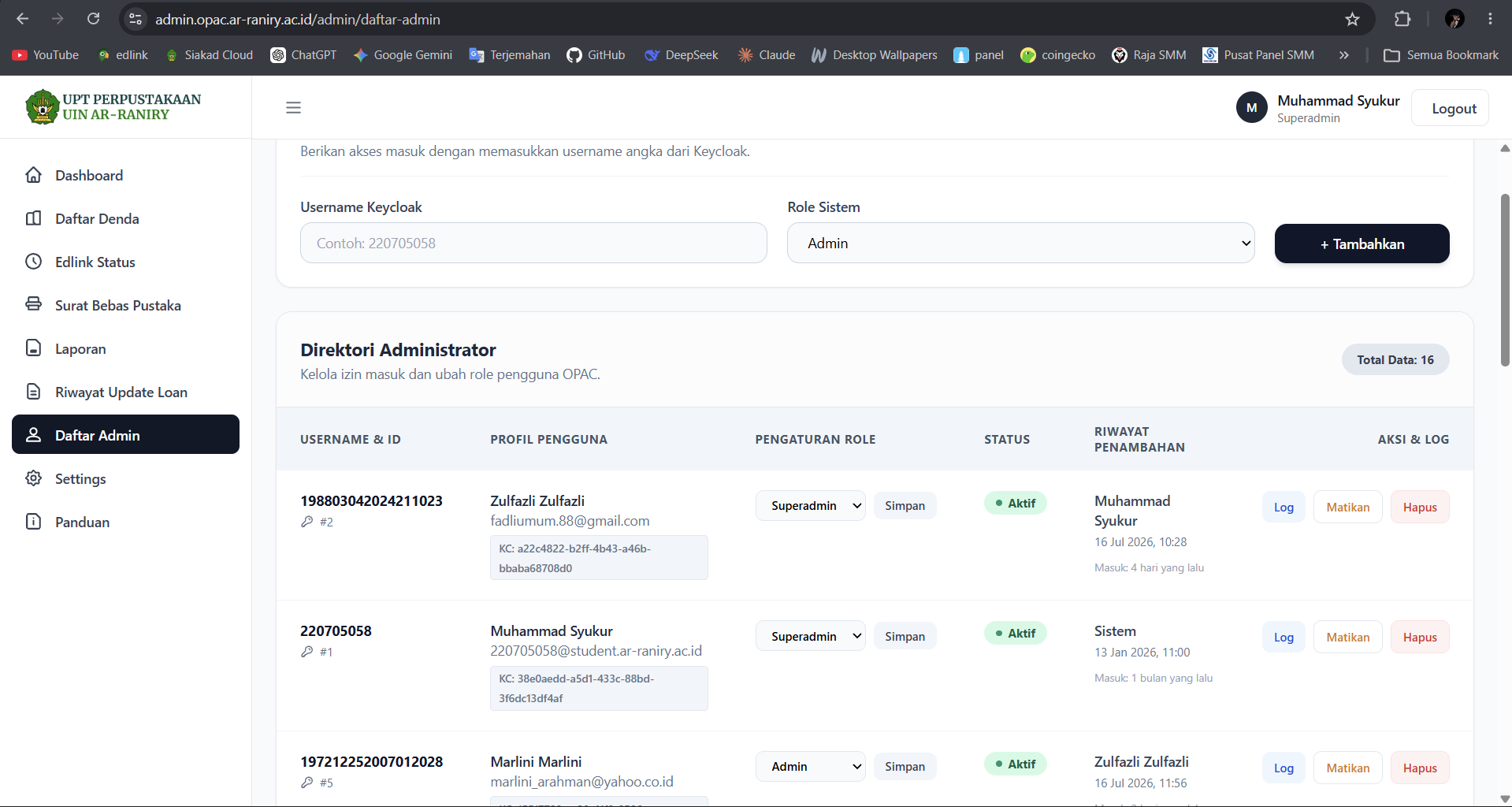Open Laporan in sidebar
1512x807 pixels.
[125, 348]
